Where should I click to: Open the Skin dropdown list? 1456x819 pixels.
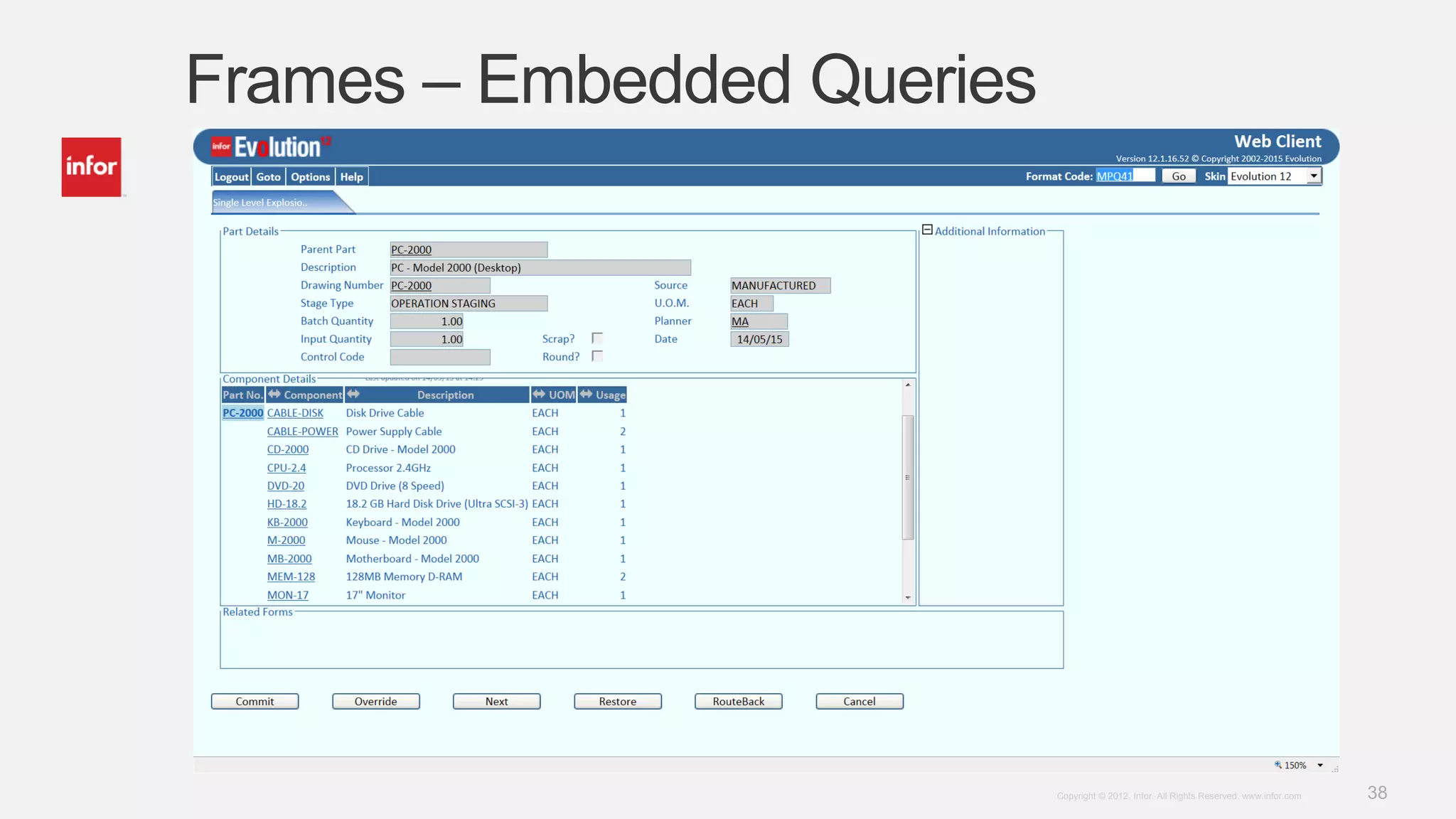pyautogui.click(x=1313, y=176)
